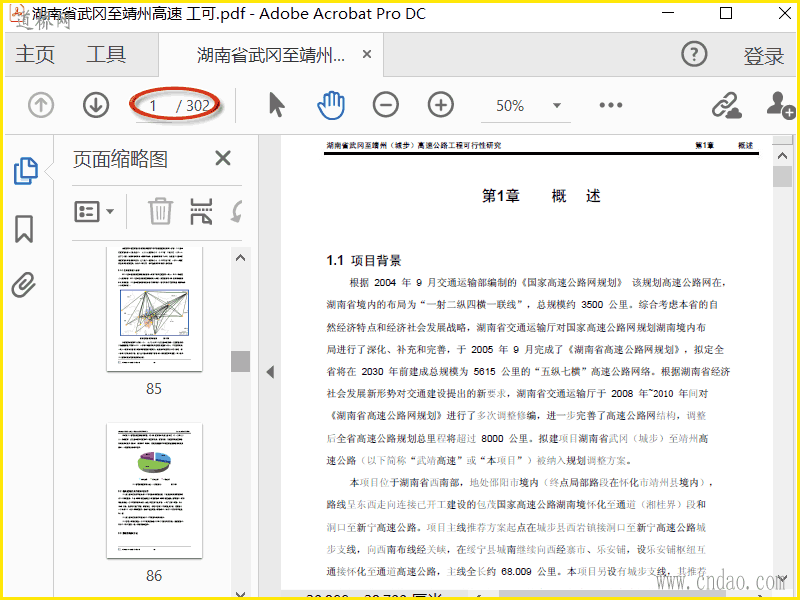Open the thumbnail options dropdown menu

94,211
